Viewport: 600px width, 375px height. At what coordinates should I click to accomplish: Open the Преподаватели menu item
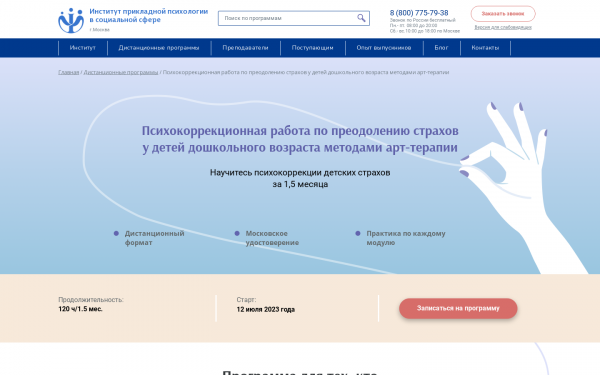pyautogui.click(x=245, y=48)
